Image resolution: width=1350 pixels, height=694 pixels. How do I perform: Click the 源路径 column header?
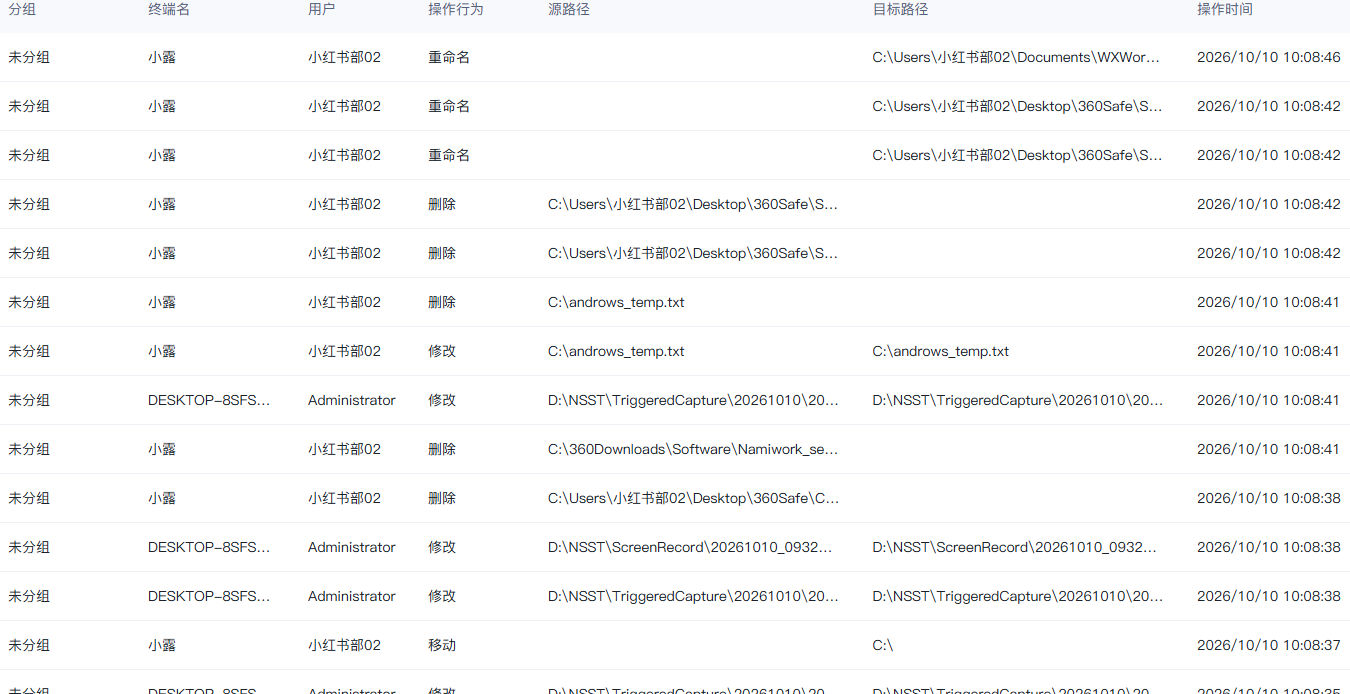[x=568, y=9]
